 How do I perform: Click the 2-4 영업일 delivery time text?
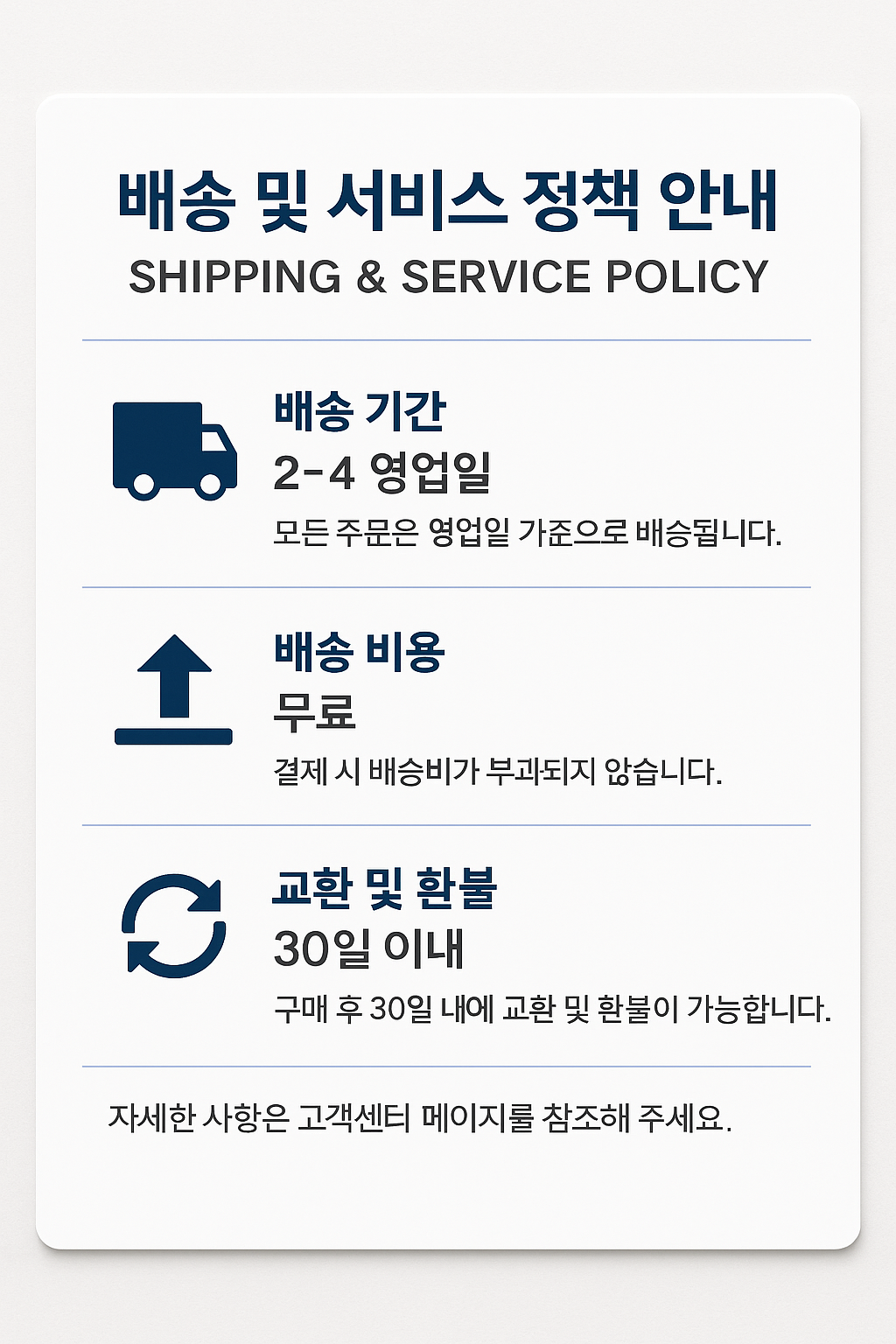click(x=382, y=473)
